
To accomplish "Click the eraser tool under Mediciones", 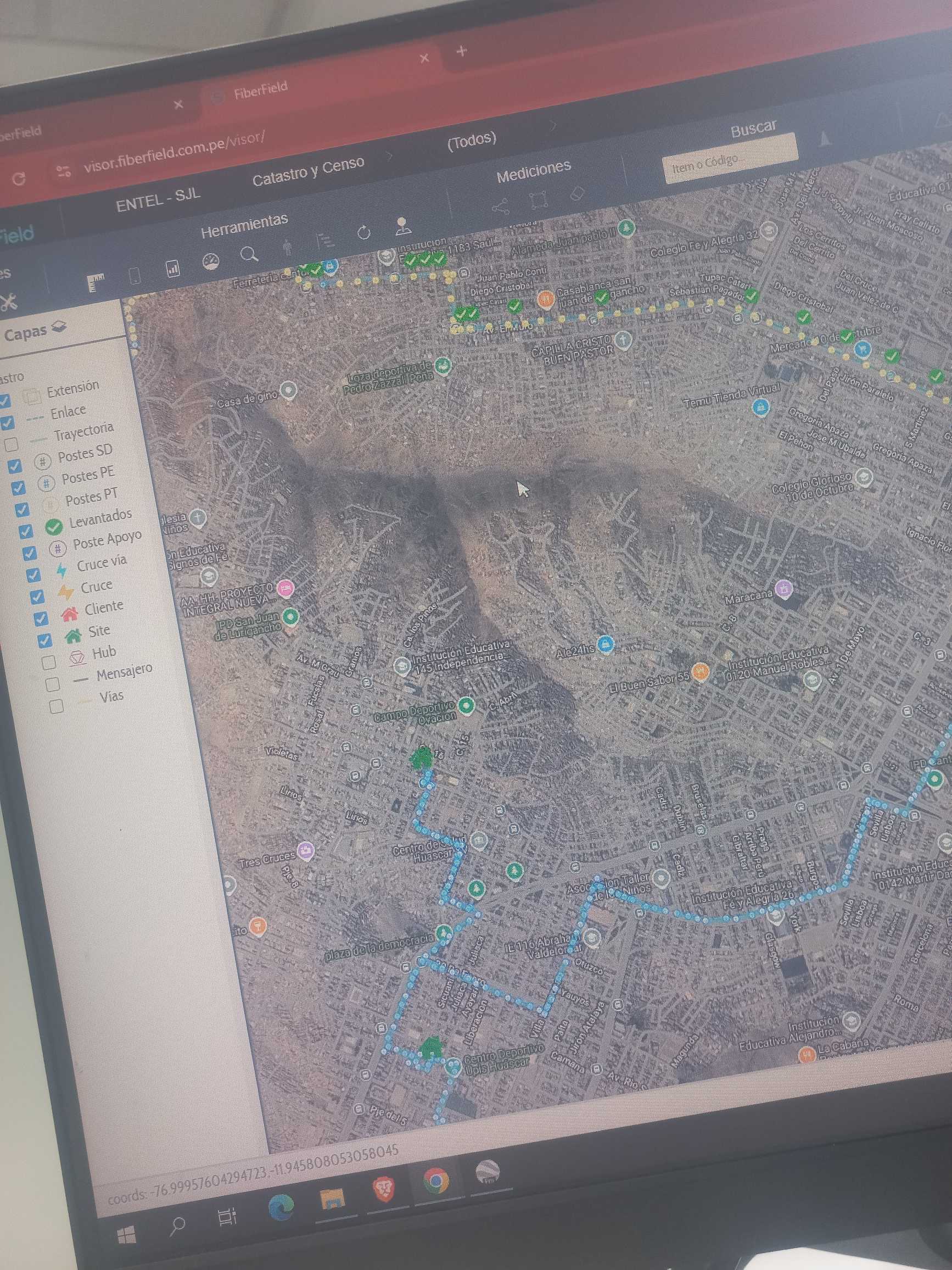I will pos(576,193).
